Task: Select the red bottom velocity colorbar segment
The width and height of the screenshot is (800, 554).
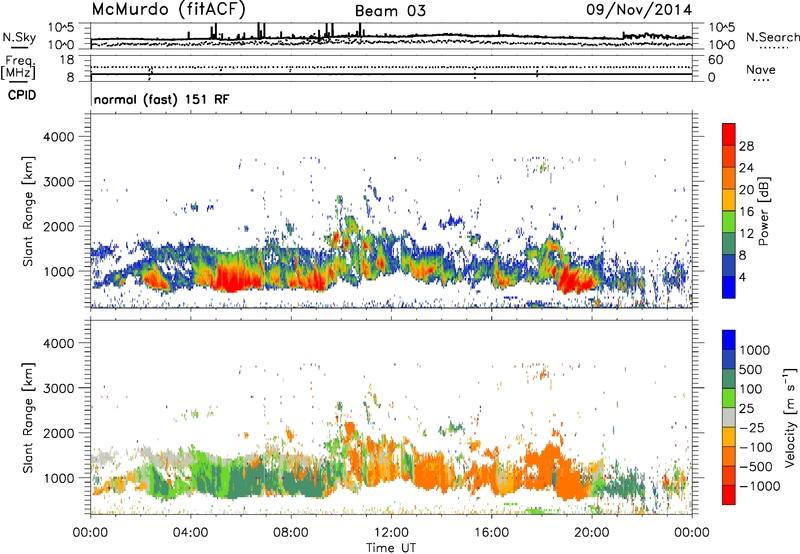Action: click(x=729, y=495)
